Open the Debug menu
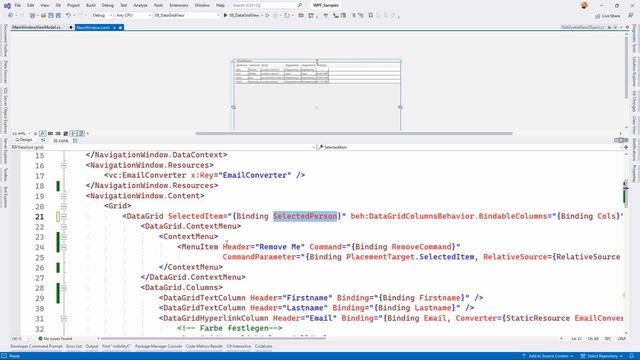 pyautogui.click(x=108, y=5)
